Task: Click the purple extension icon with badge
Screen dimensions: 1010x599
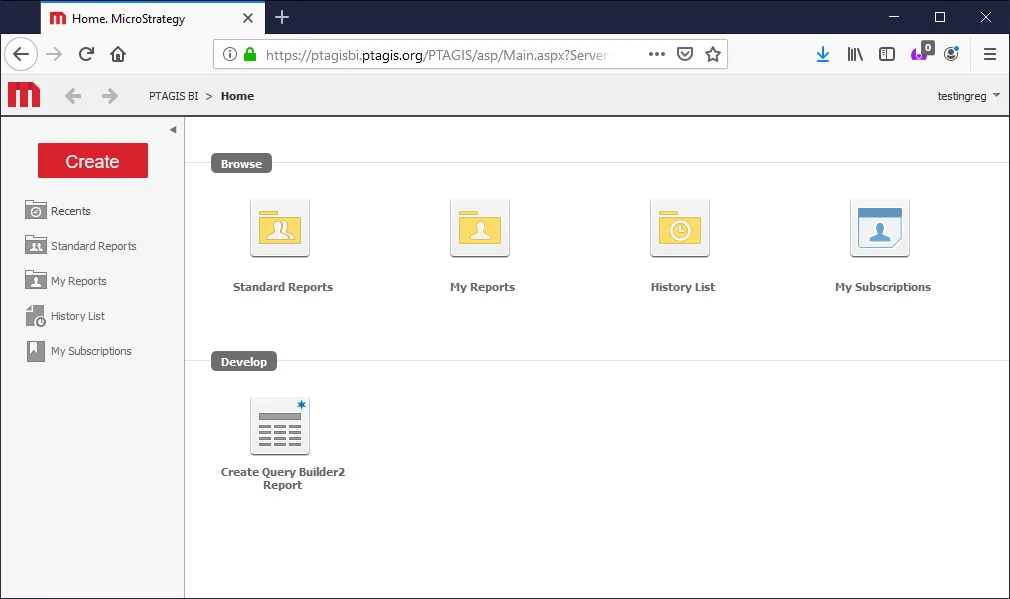Action: (x=922, y=52)
